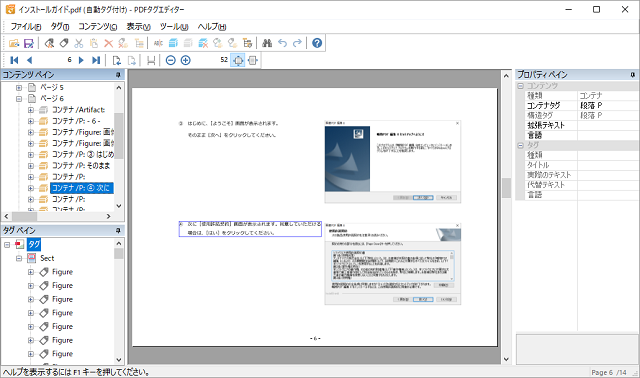Viewport: 640px width, 378px height.
Task: Expand the コンテナ /Artifact node
Action: tap(31, 110)
